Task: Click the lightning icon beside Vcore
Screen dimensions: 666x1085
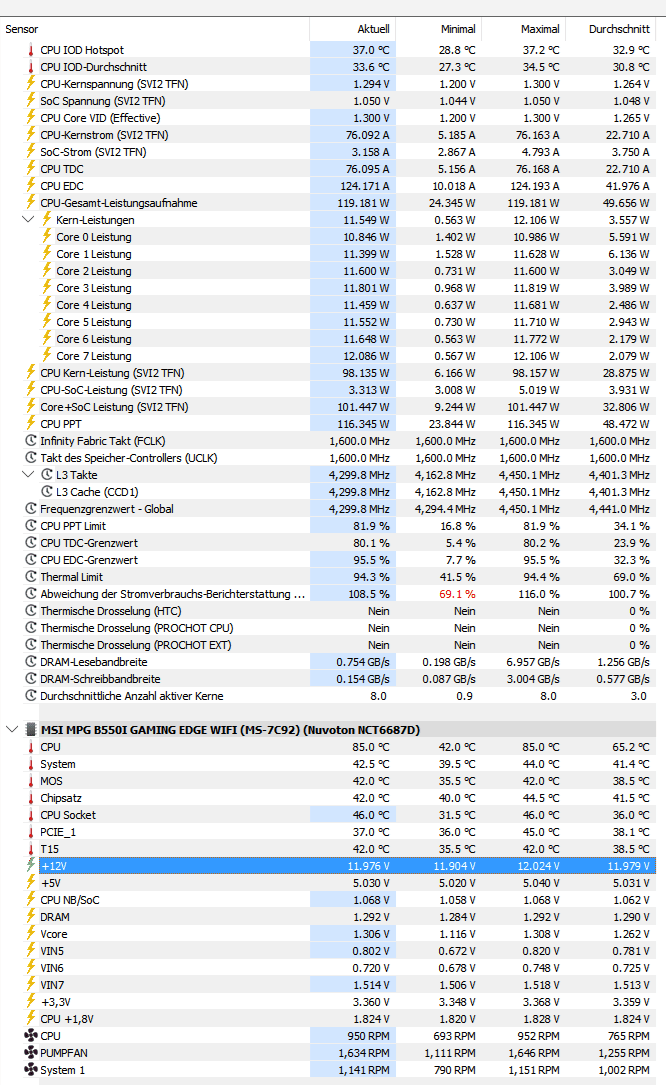Action: tap(30, 934)
